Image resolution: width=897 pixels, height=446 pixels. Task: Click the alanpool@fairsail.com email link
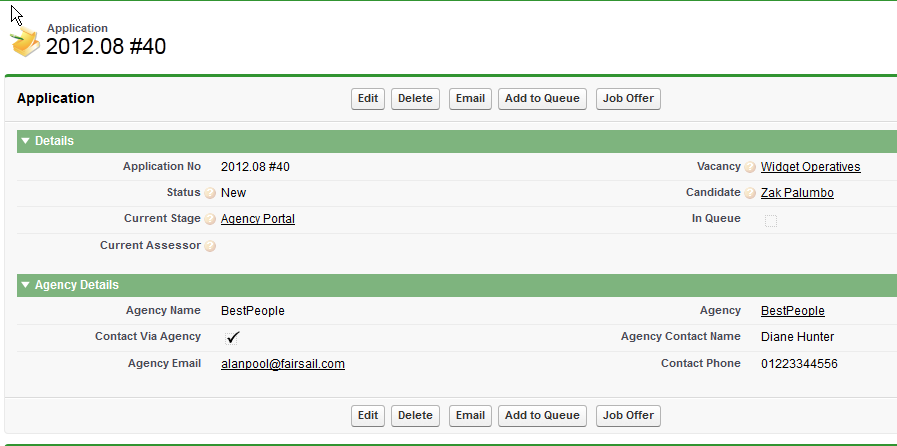click(x=282, y=364)
